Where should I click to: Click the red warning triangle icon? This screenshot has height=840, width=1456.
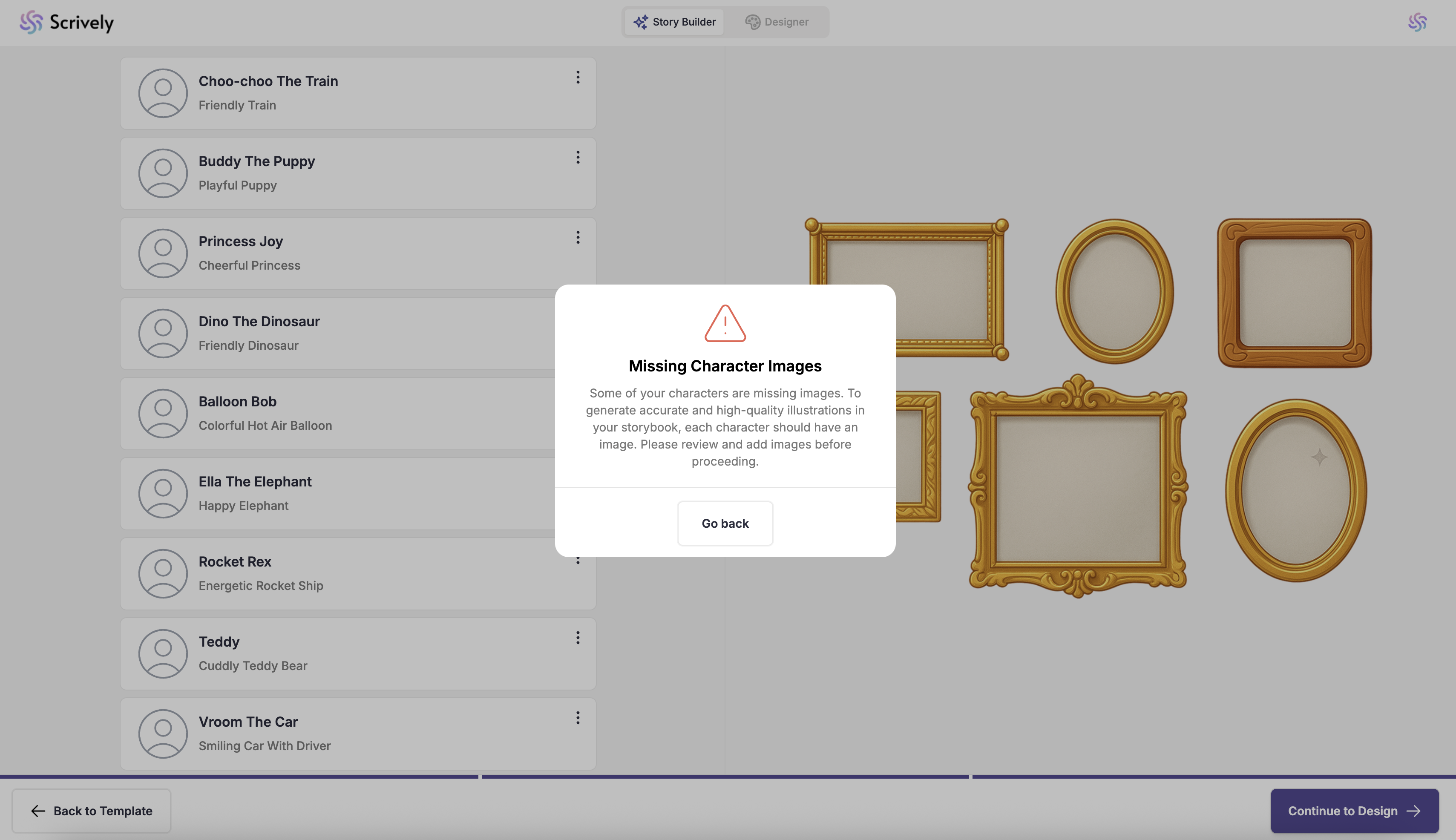coord(725,324)
